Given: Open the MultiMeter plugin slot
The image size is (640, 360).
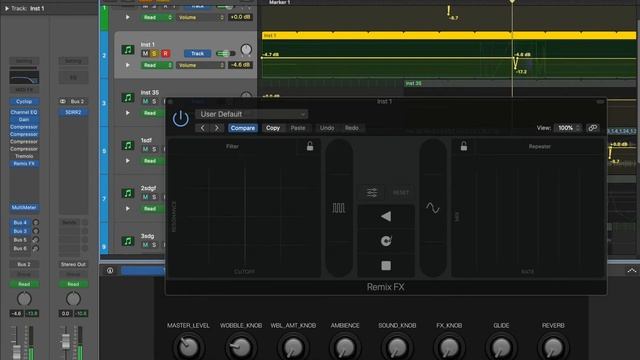Looking at the screenshot, I should coord(24,207).
